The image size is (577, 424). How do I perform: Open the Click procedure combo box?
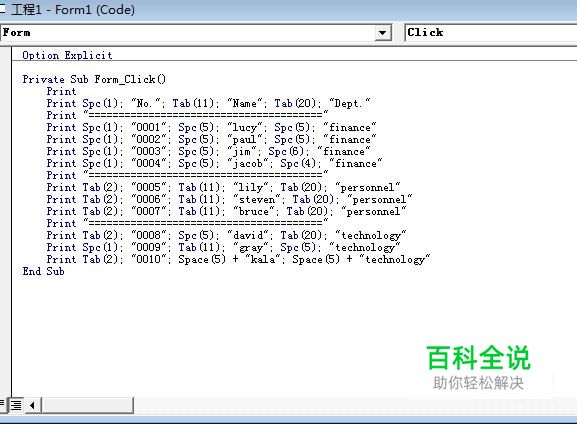pyautogui.click(x=491, y=33)
